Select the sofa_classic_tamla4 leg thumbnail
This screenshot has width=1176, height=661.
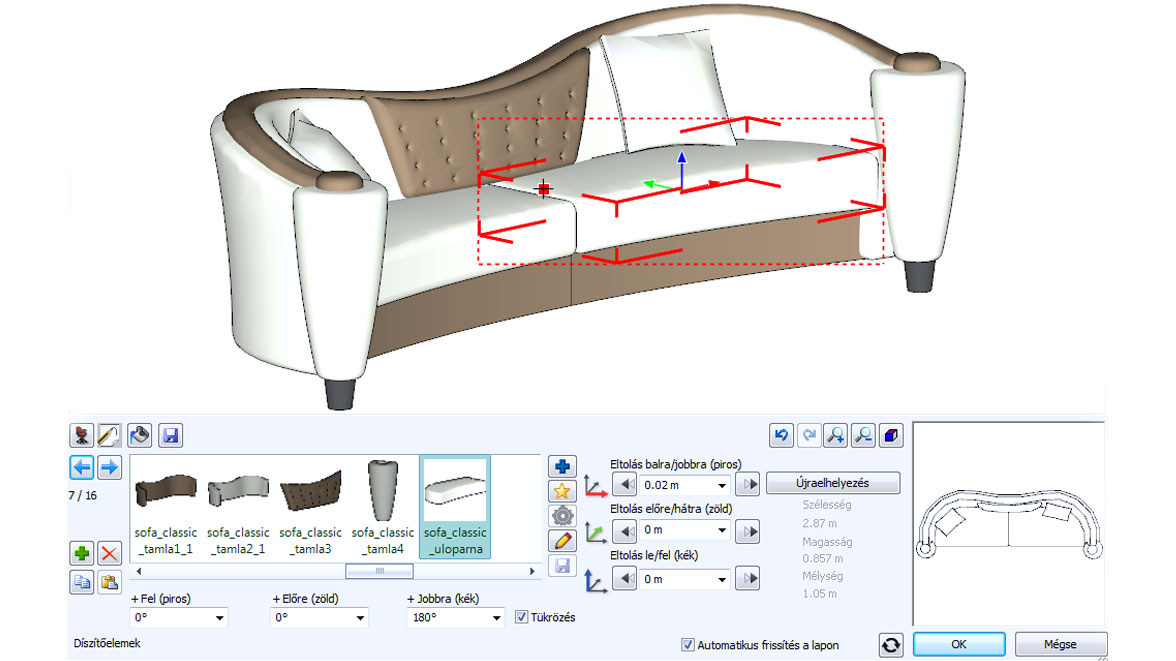coord(382,508)
